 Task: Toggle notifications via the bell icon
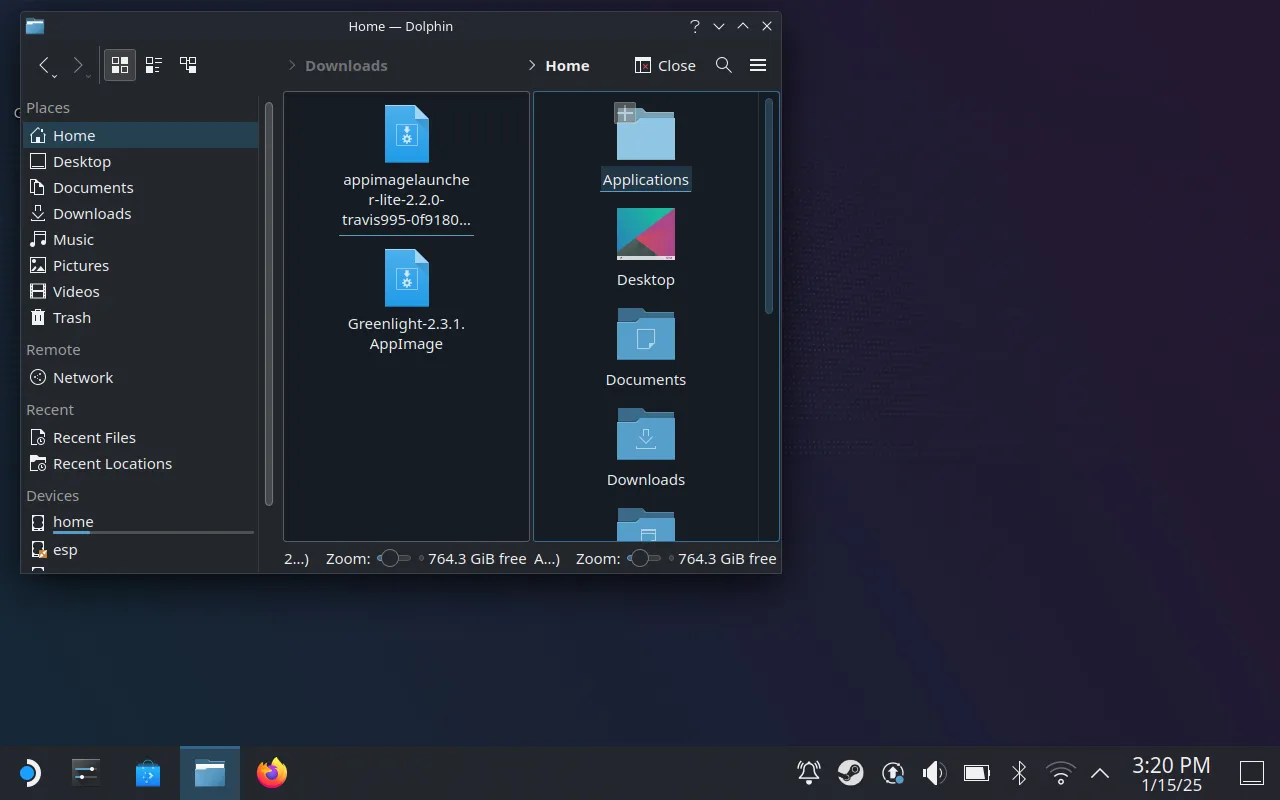tap(807, 772)
